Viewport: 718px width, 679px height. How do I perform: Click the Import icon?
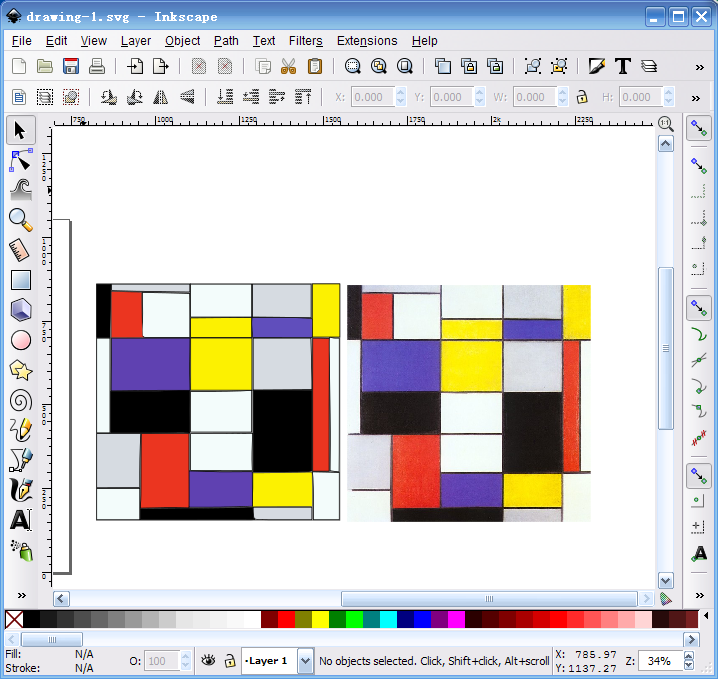[135, 66]
